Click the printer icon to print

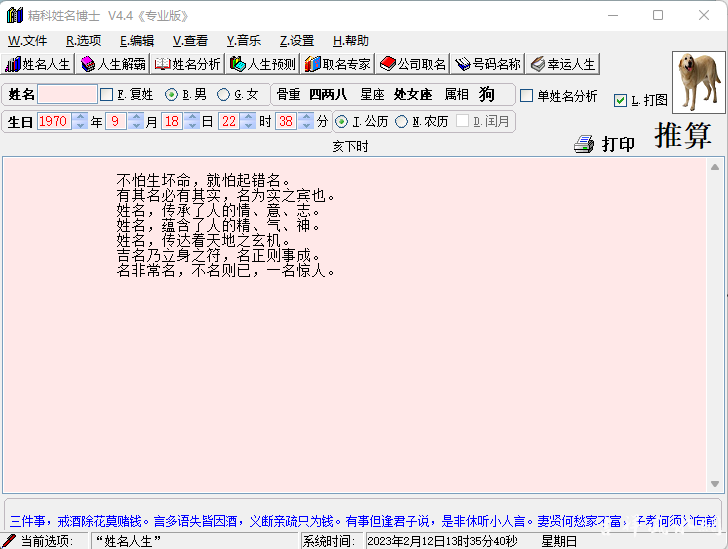(584, 144)
